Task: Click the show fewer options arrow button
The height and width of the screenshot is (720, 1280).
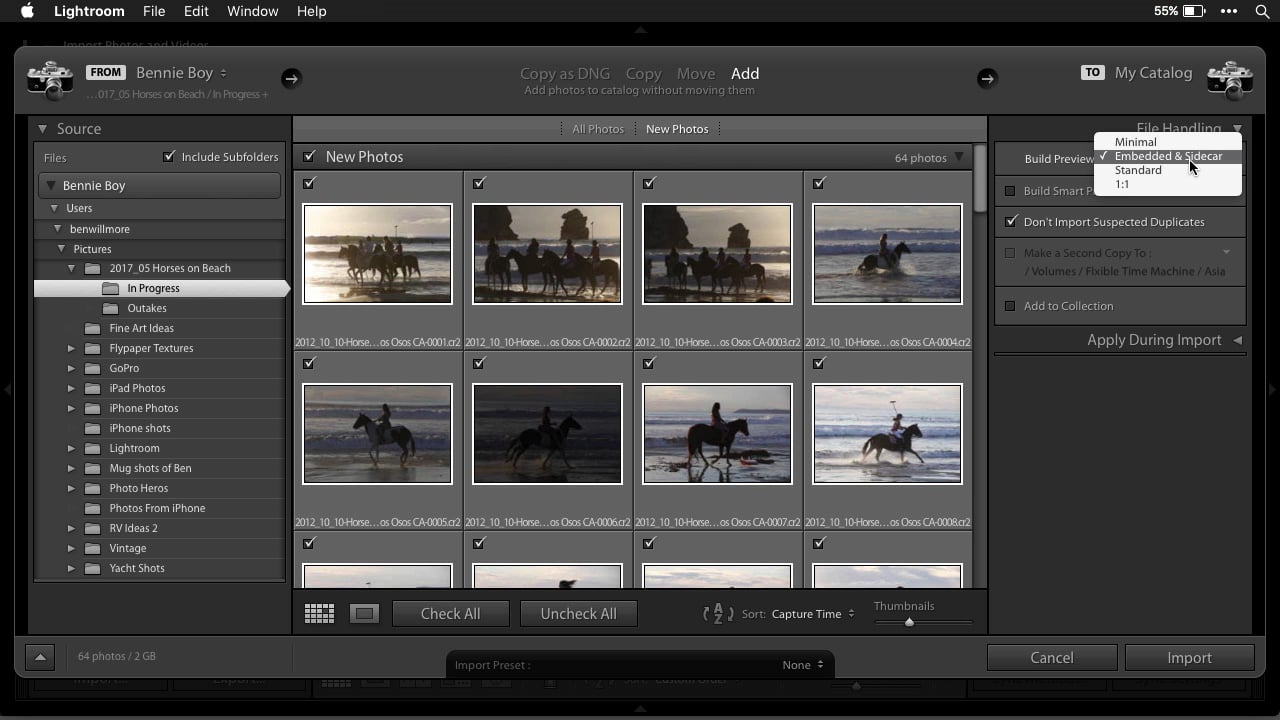Action: [40, 657]
